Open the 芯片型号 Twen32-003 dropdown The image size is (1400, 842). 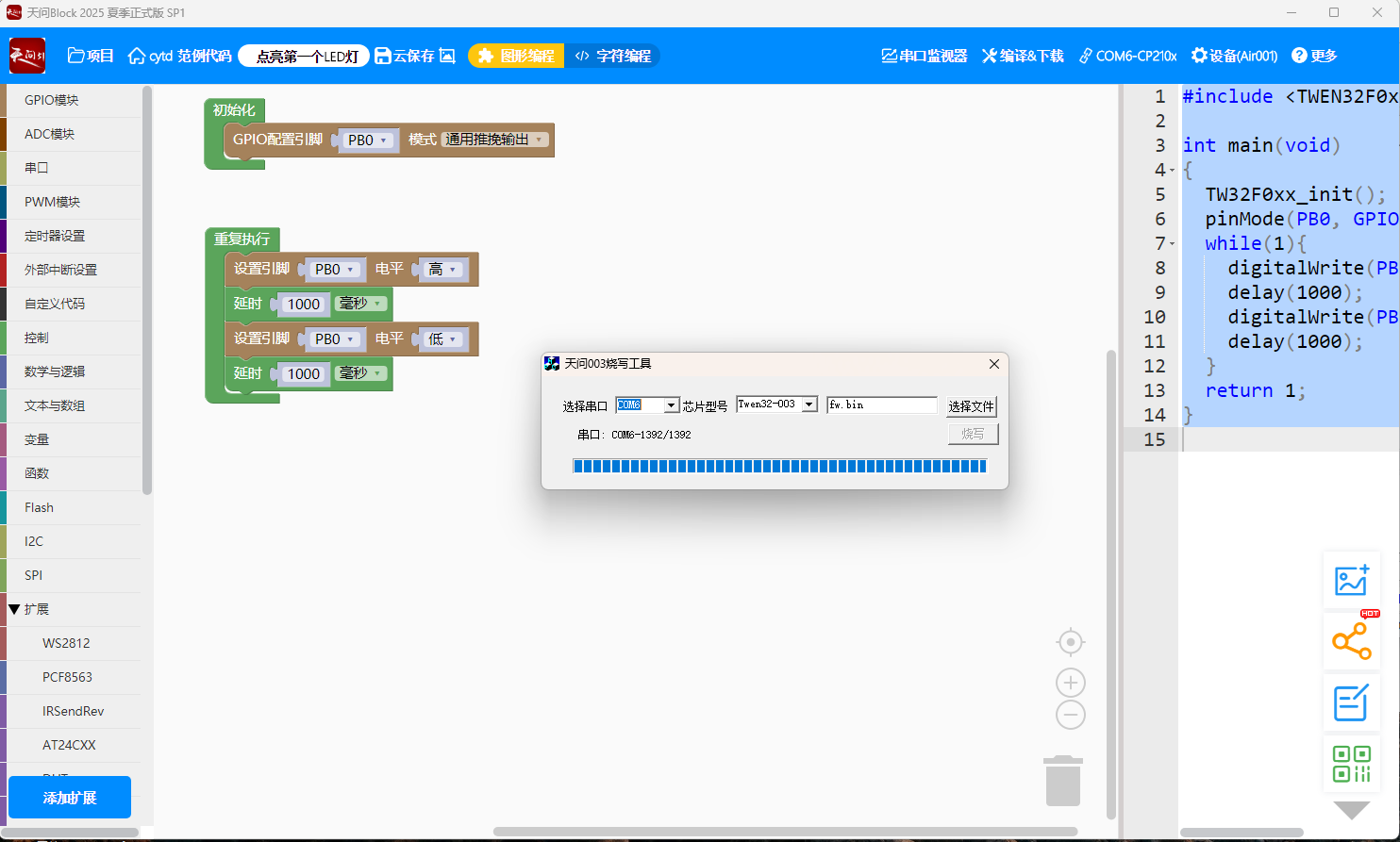808,404
